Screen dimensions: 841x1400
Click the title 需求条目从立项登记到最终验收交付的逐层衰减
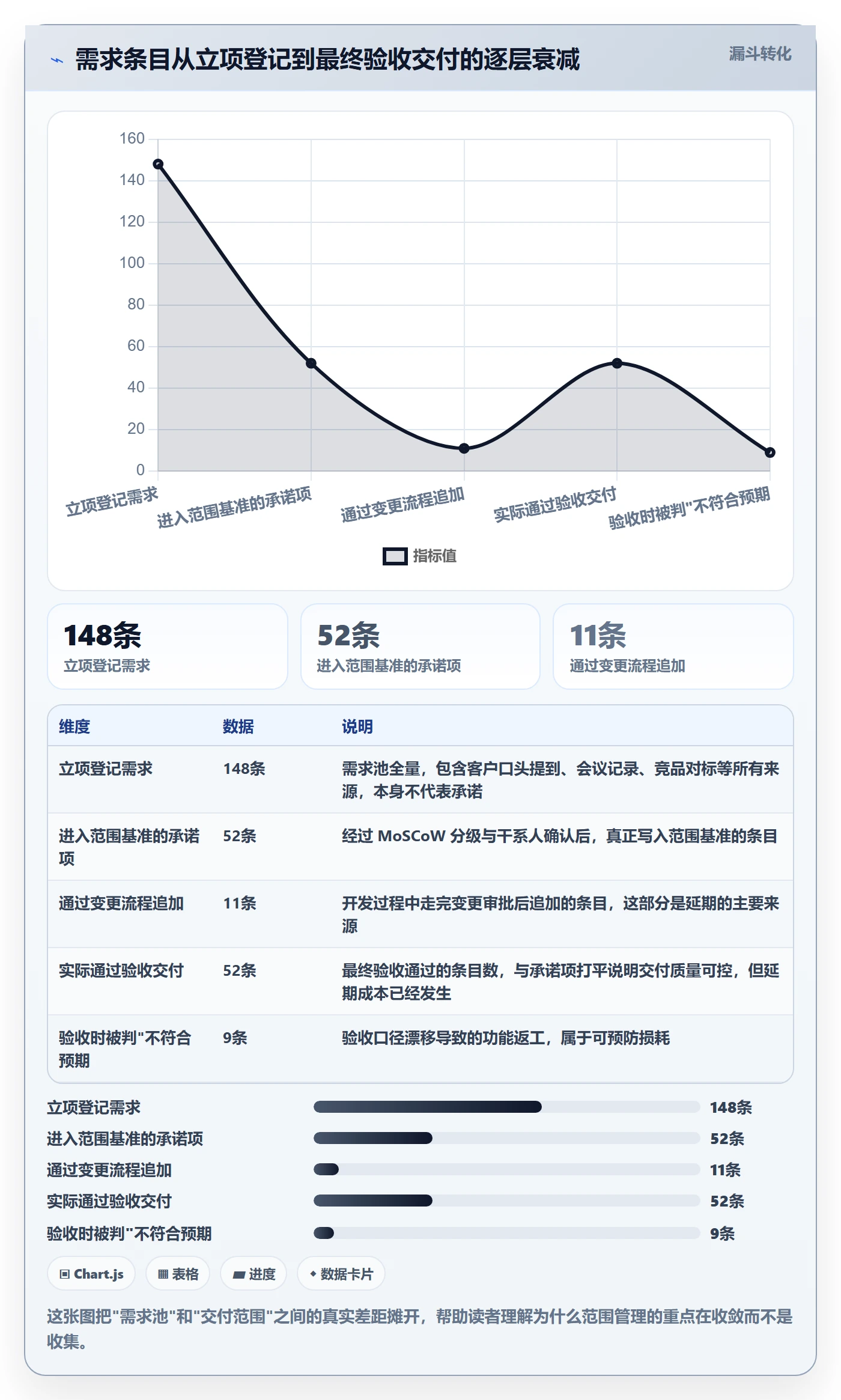[x=327, y=59]
